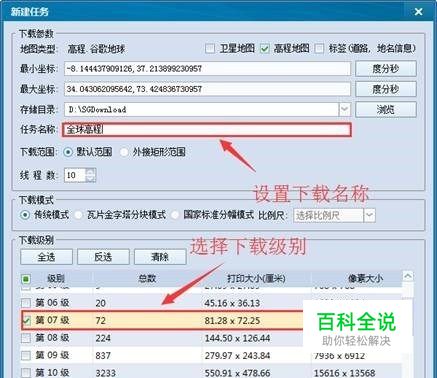Select the 默认范围 radio option

tap(68, 152)
